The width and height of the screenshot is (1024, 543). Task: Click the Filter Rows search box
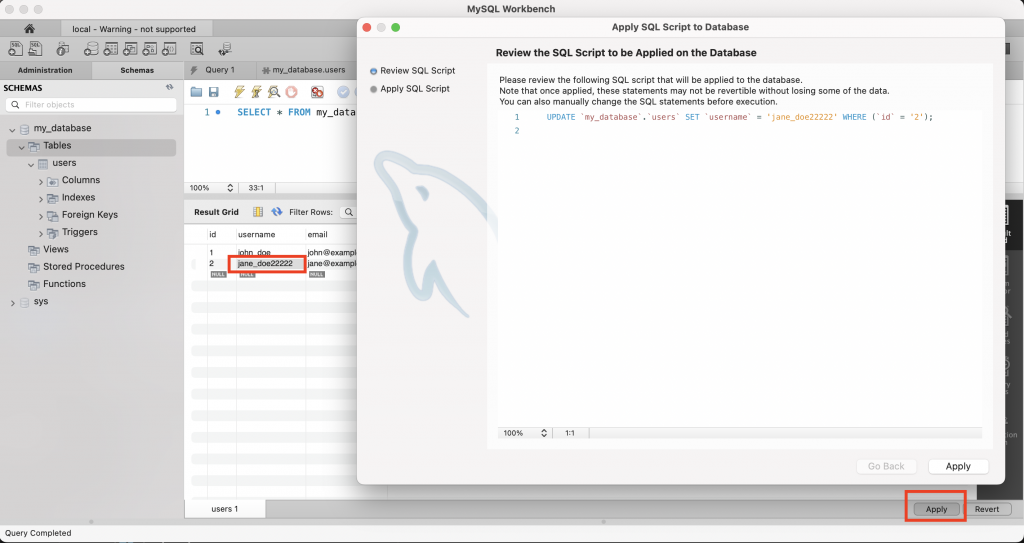348,212
